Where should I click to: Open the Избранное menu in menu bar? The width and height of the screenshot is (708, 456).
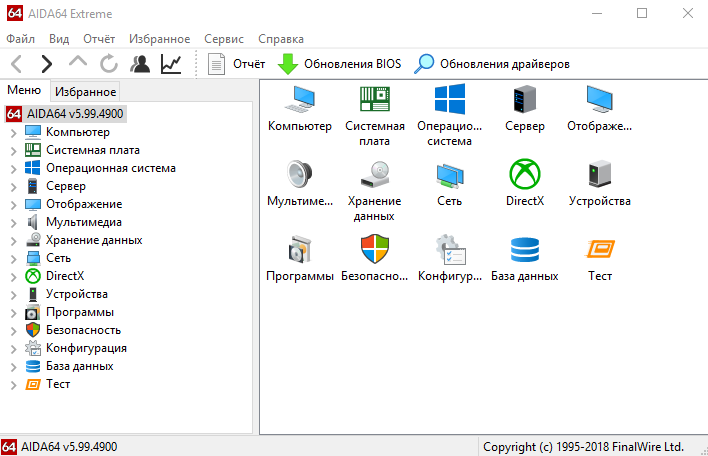click(x=159, y=39)
